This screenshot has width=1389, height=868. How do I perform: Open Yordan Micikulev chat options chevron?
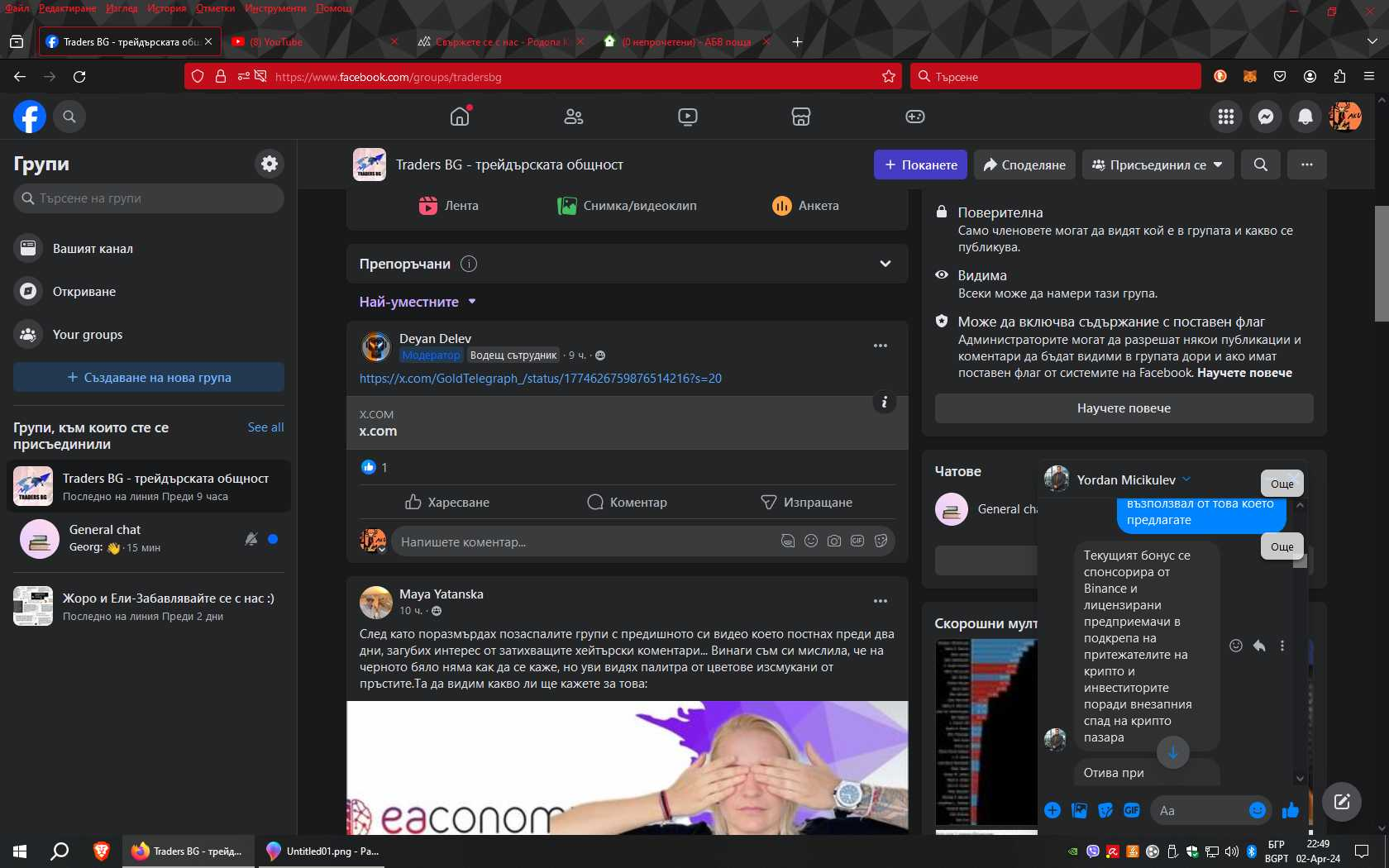click(x=1186, y=479)
